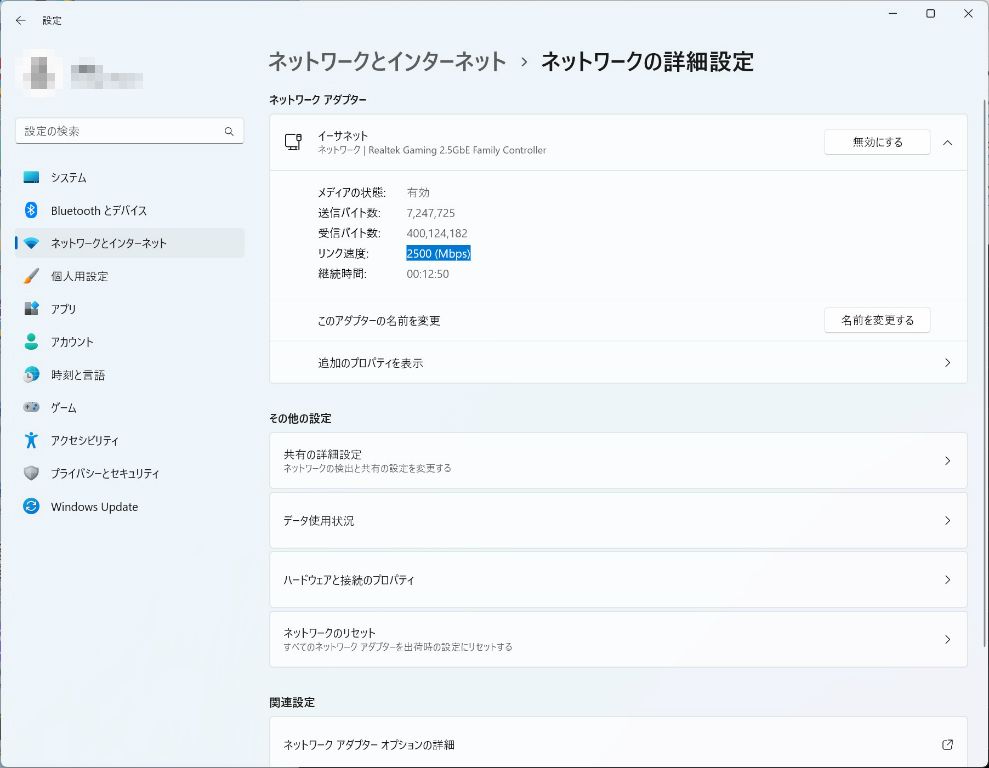Open 共有の詳細設定 page
This screenshot has height=768, width=989.
pos(617,460)
